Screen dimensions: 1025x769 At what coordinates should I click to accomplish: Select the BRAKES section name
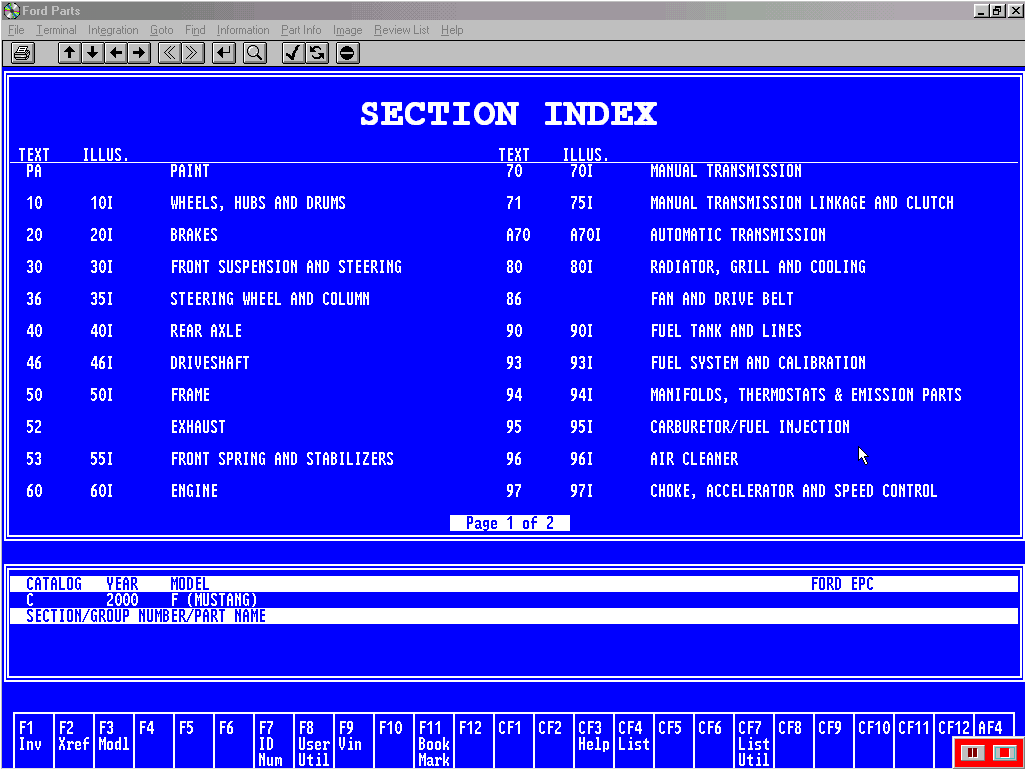point(194,235)
